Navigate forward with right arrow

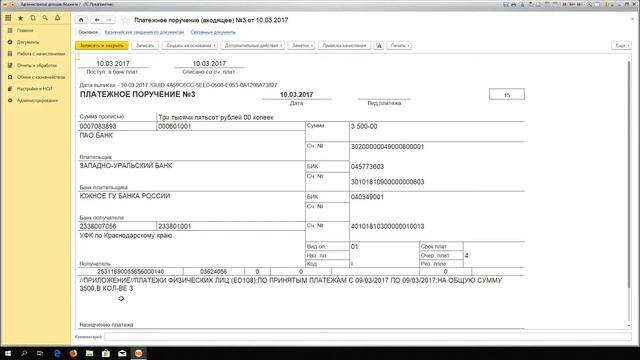pyautogui.click(x=109, y=20)
